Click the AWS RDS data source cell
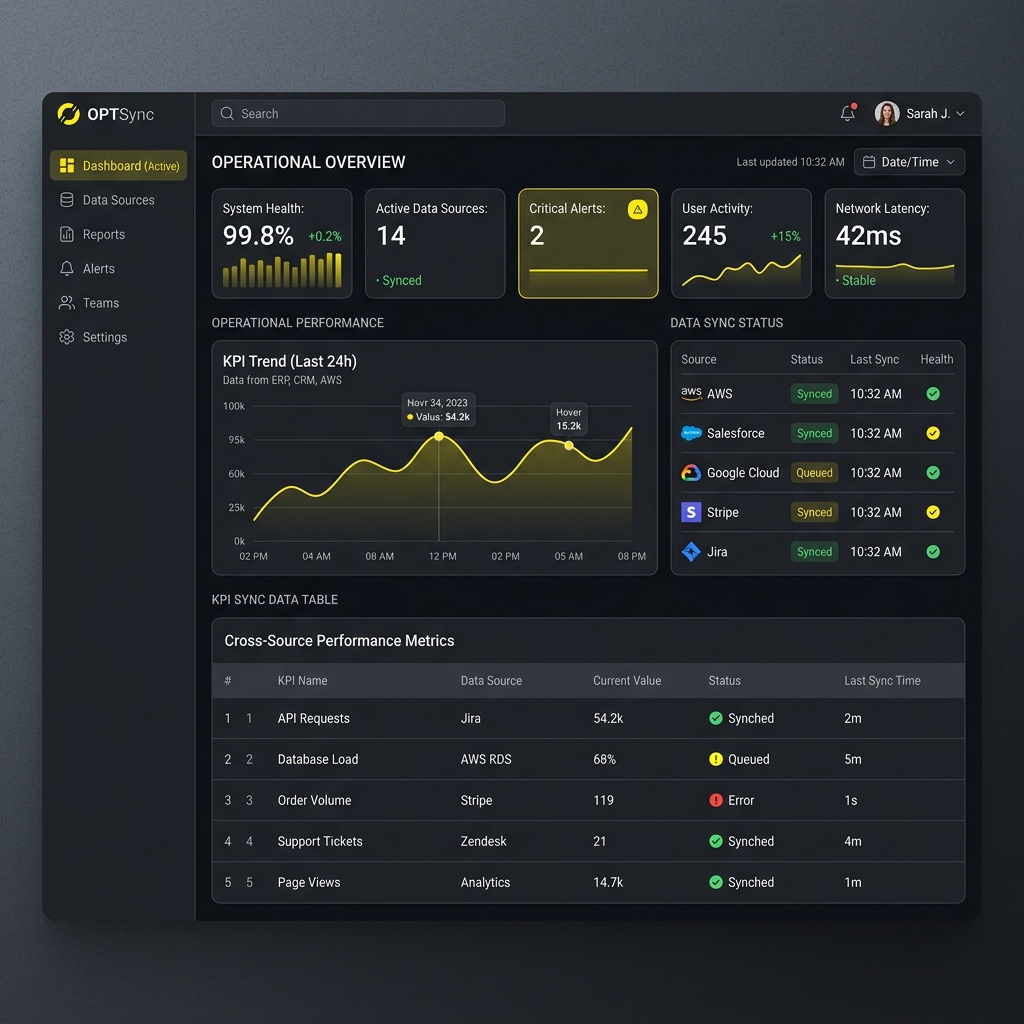Screen dimensions: 1024x1024 486,760
